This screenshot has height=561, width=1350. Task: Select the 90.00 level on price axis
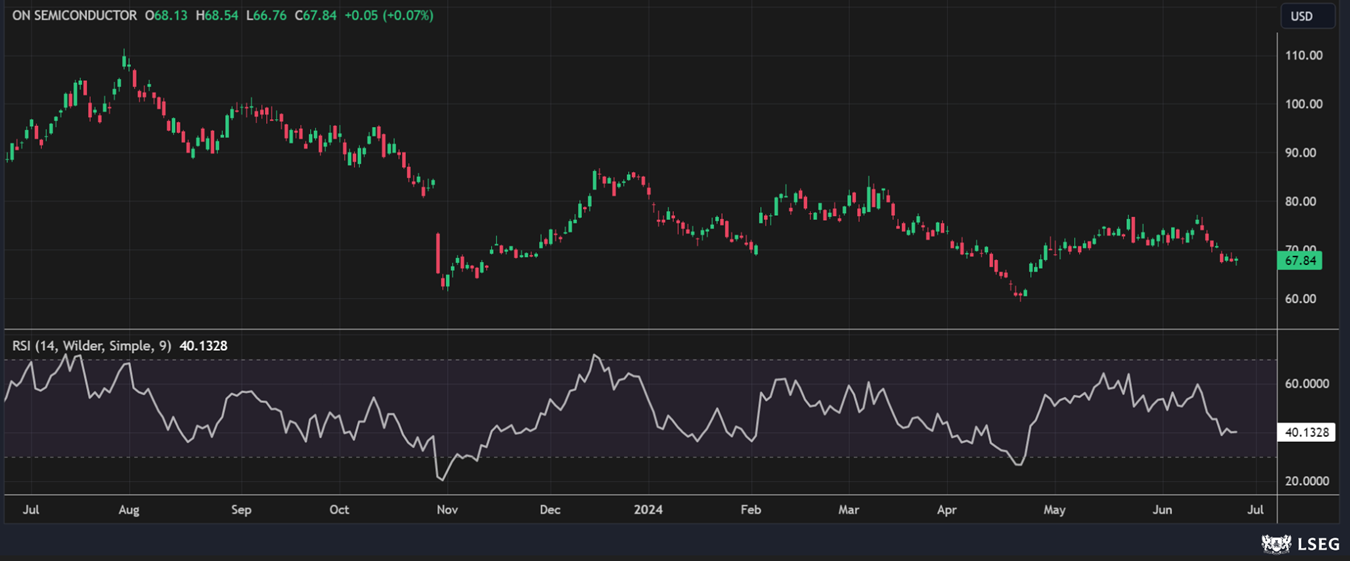(x=1303, y=153)
